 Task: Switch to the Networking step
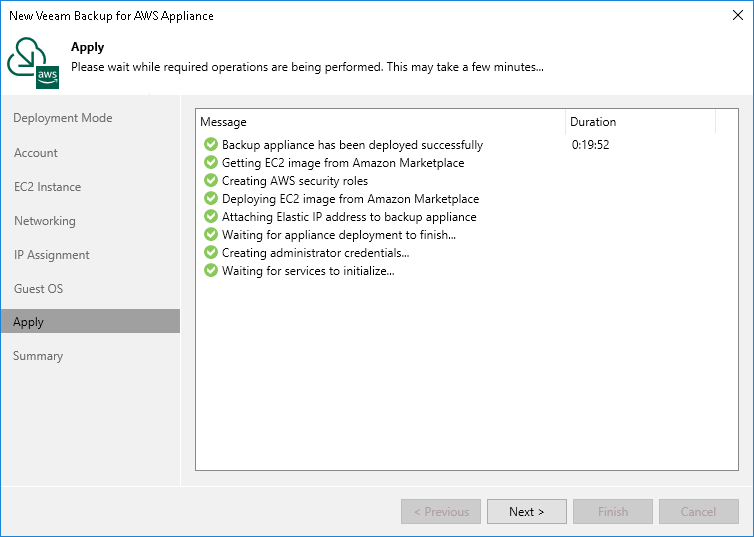tap(44, 221)
